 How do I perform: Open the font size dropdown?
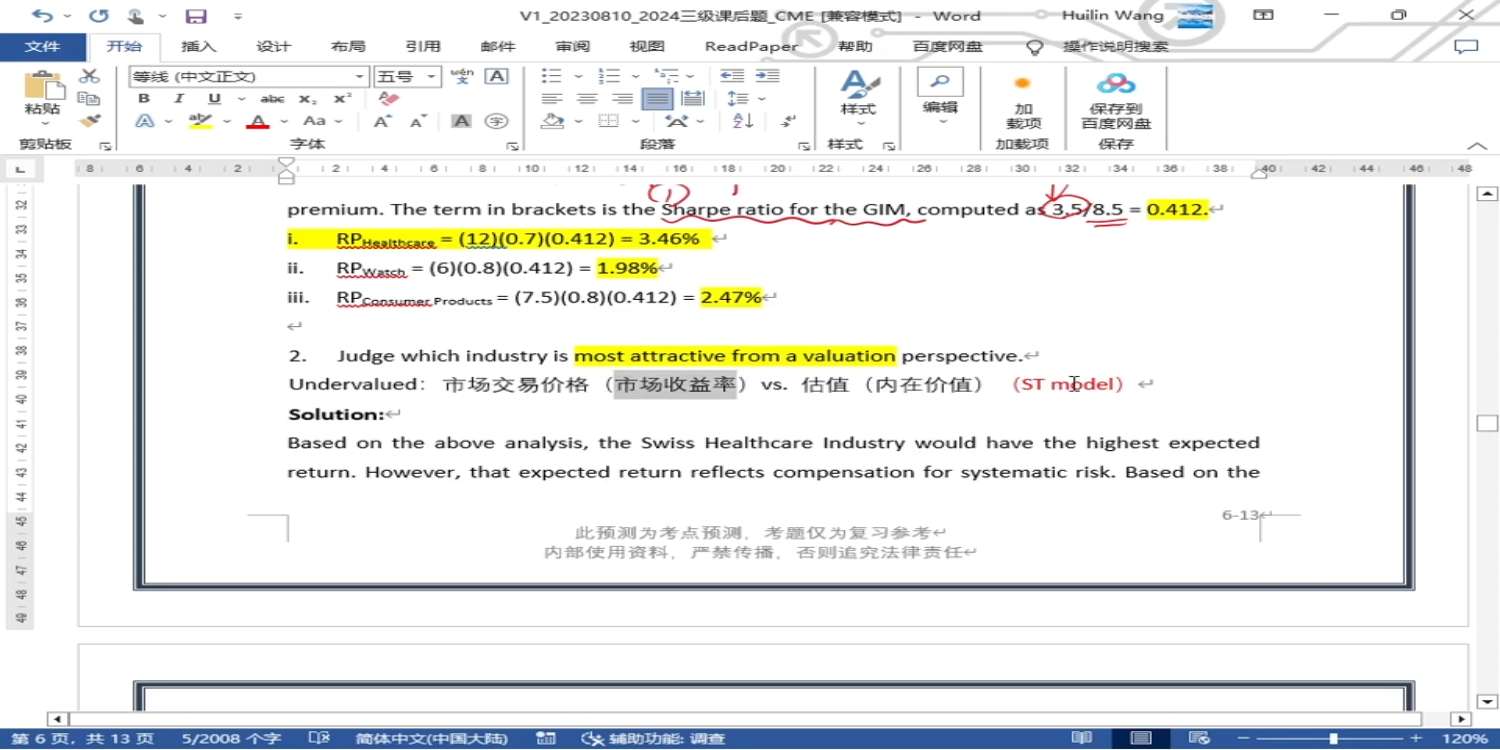click(432, 77)
